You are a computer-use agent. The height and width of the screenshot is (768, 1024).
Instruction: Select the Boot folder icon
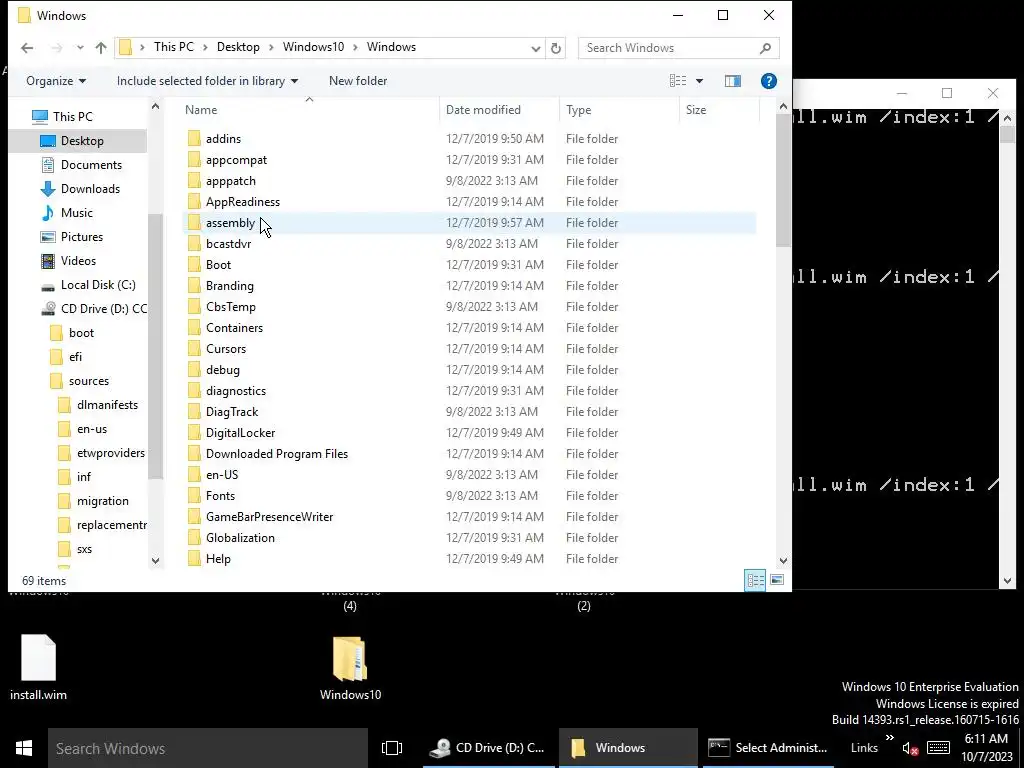tap(194, 264)
